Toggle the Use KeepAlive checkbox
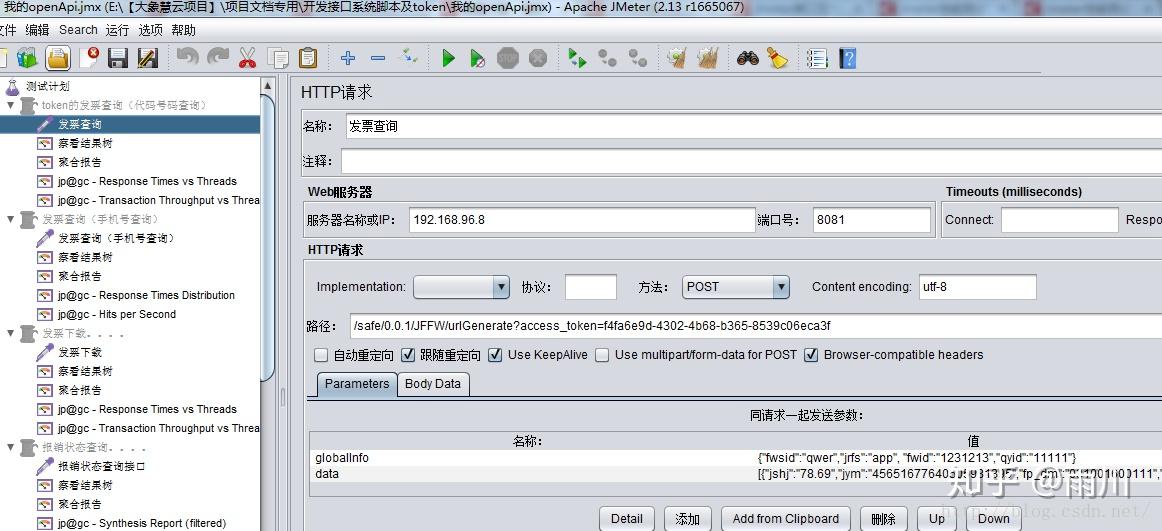The width and height of the screenshot is (1162, 531). (495, 355)
